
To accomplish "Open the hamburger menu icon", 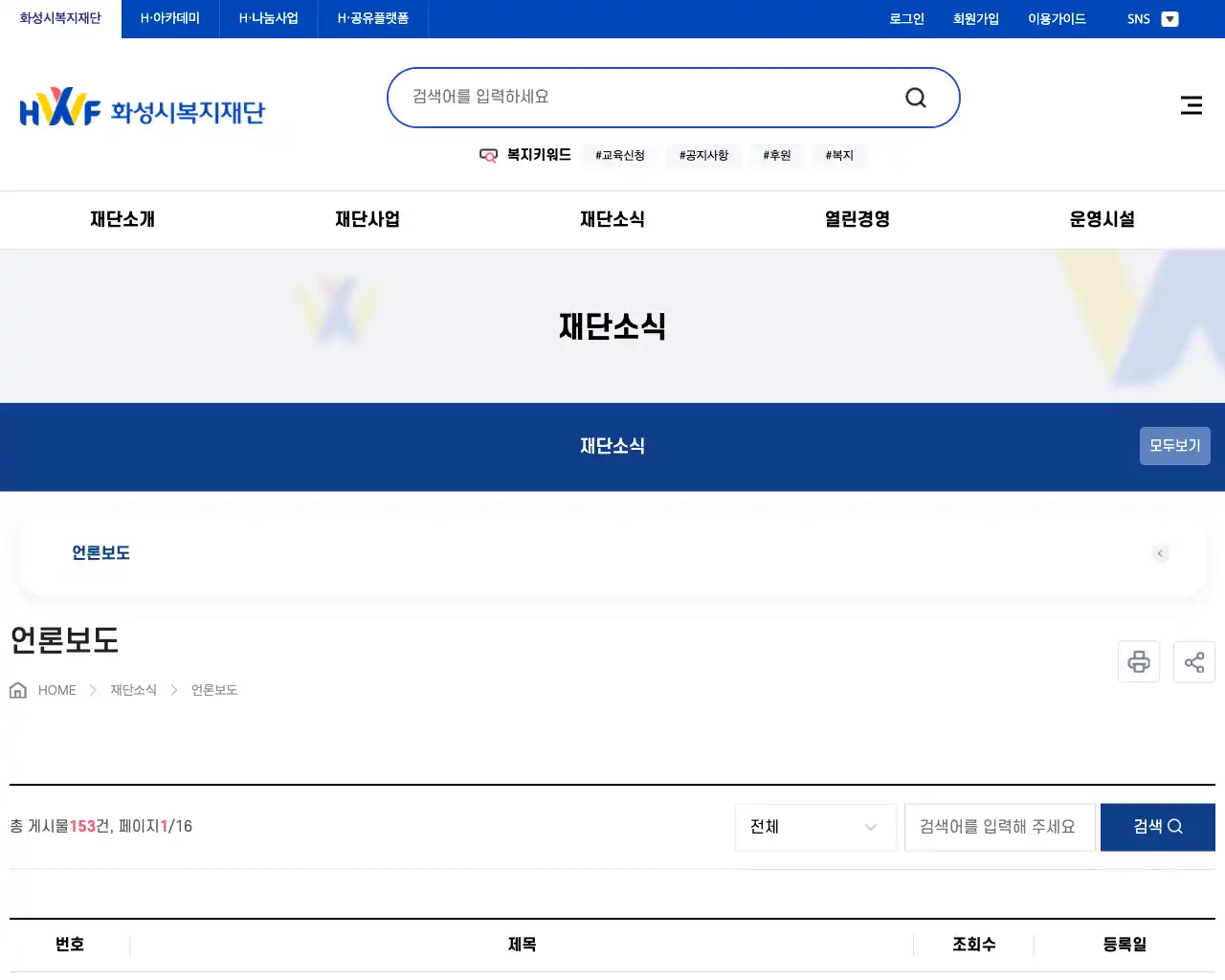I will (1191, 105).
